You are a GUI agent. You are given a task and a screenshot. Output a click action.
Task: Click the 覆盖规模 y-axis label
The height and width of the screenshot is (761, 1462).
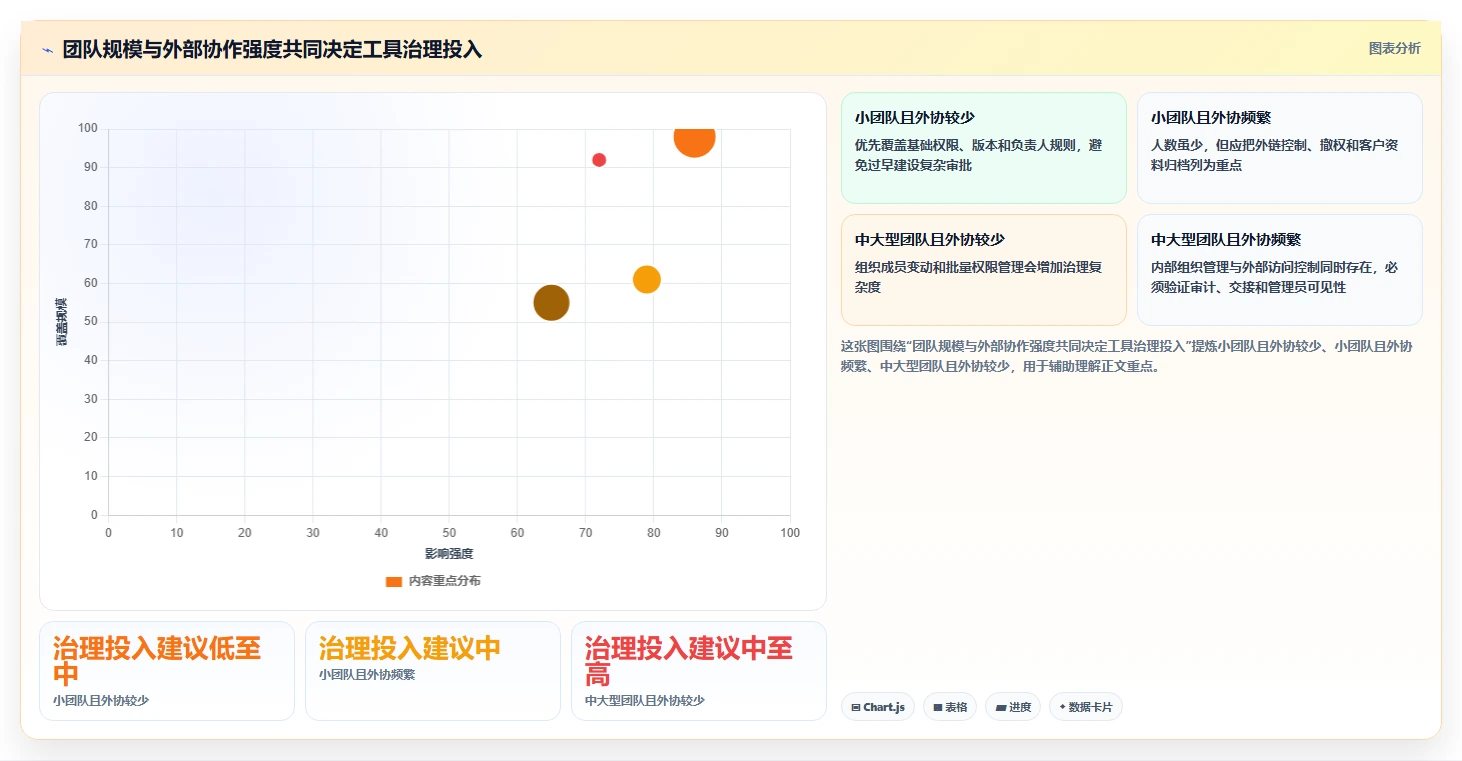pos(62,322)
